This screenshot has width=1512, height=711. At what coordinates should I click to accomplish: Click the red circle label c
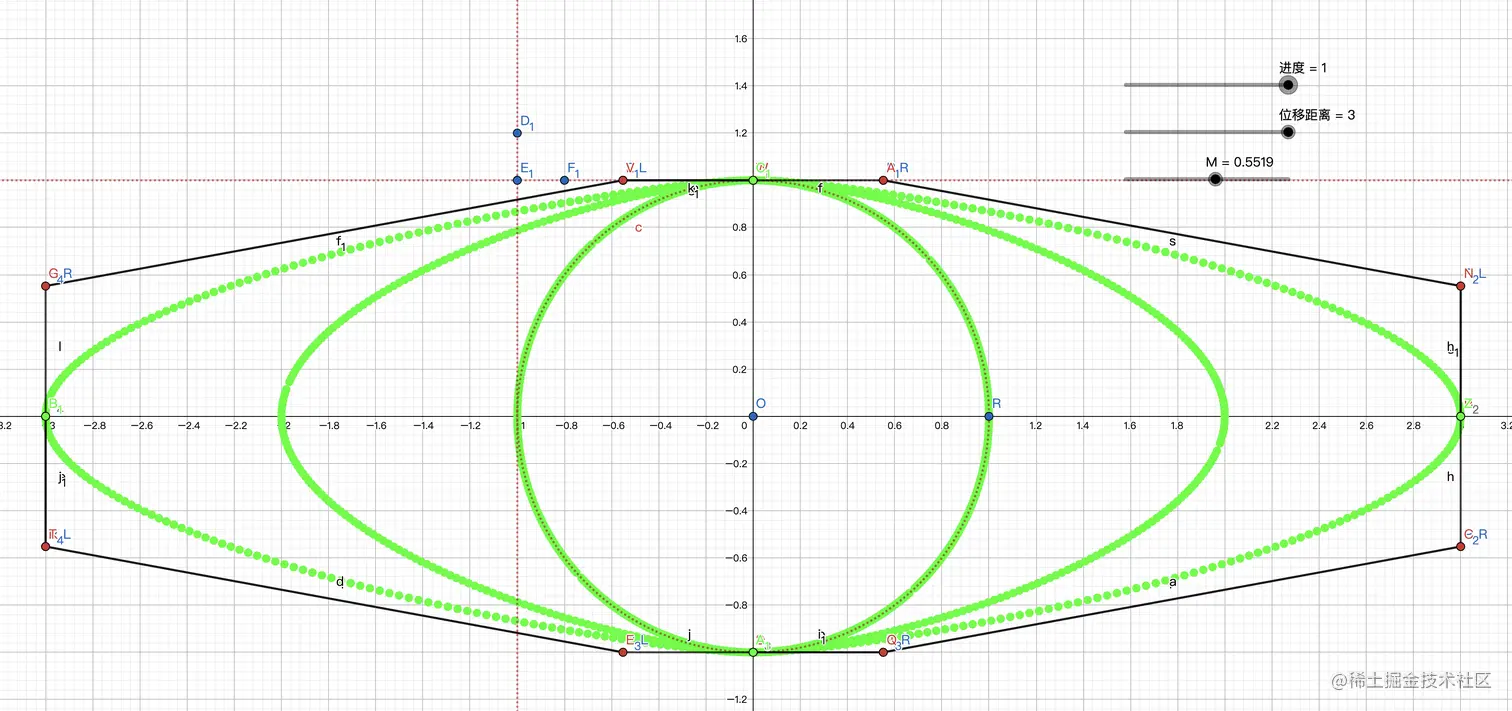[x=638, y=229]
